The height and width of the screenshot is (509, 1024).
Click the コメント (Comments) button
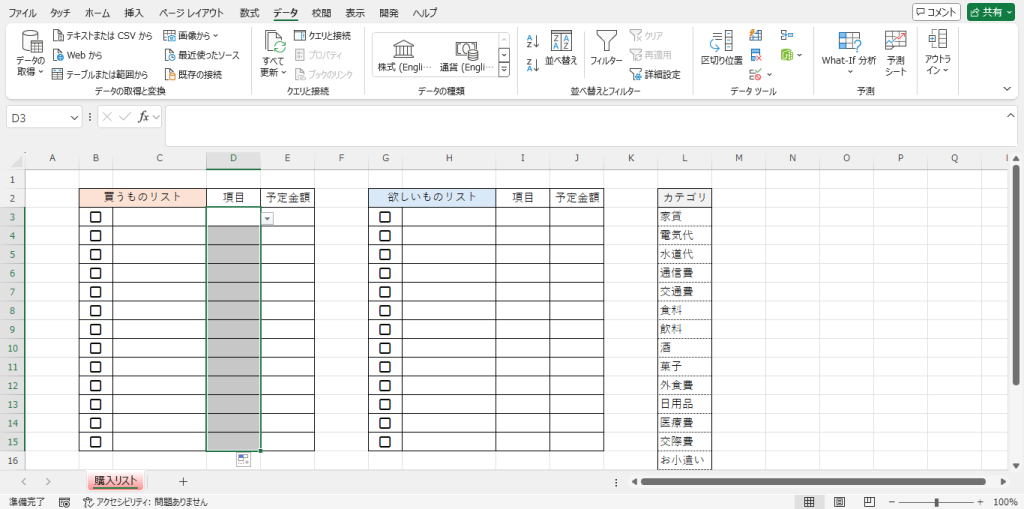click(936, 12)
